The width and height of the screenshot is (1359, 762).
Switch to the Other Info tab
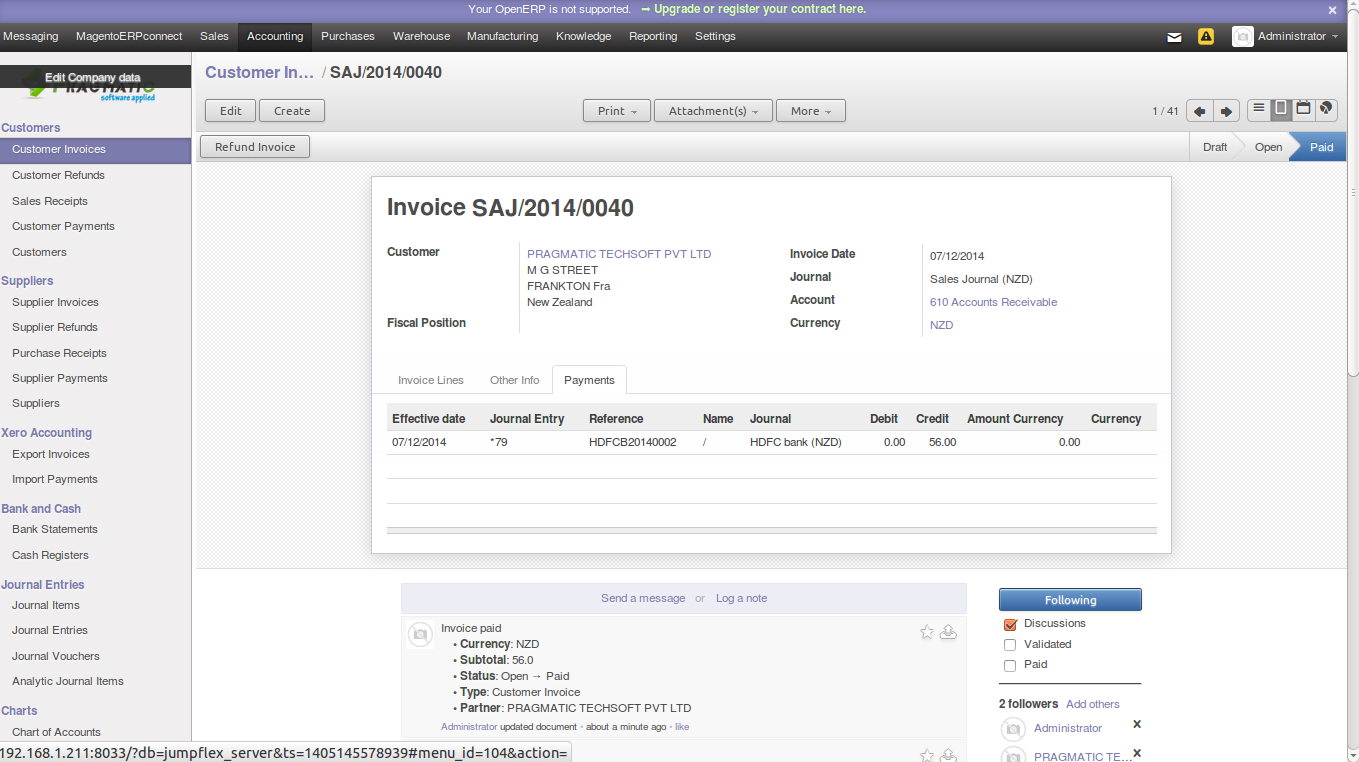point(514,380)
